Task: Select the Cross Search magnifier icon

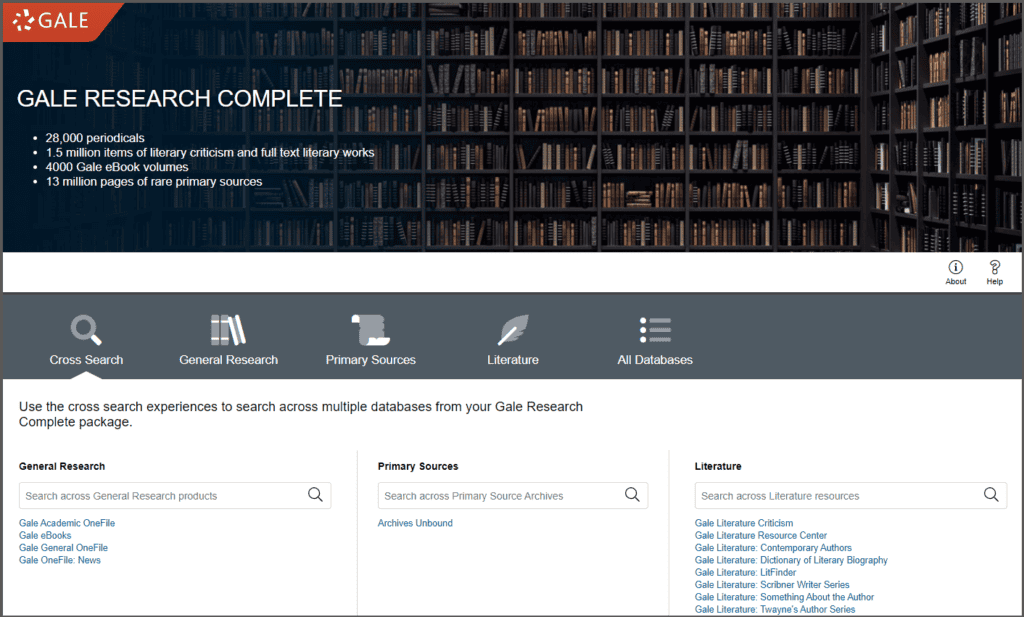Action: [x=86, y=330]
